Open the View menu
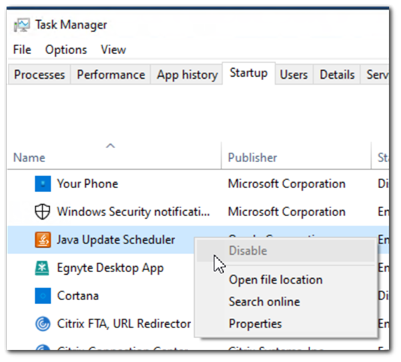This screenshot has width=401, height=362. pos(113,50)
